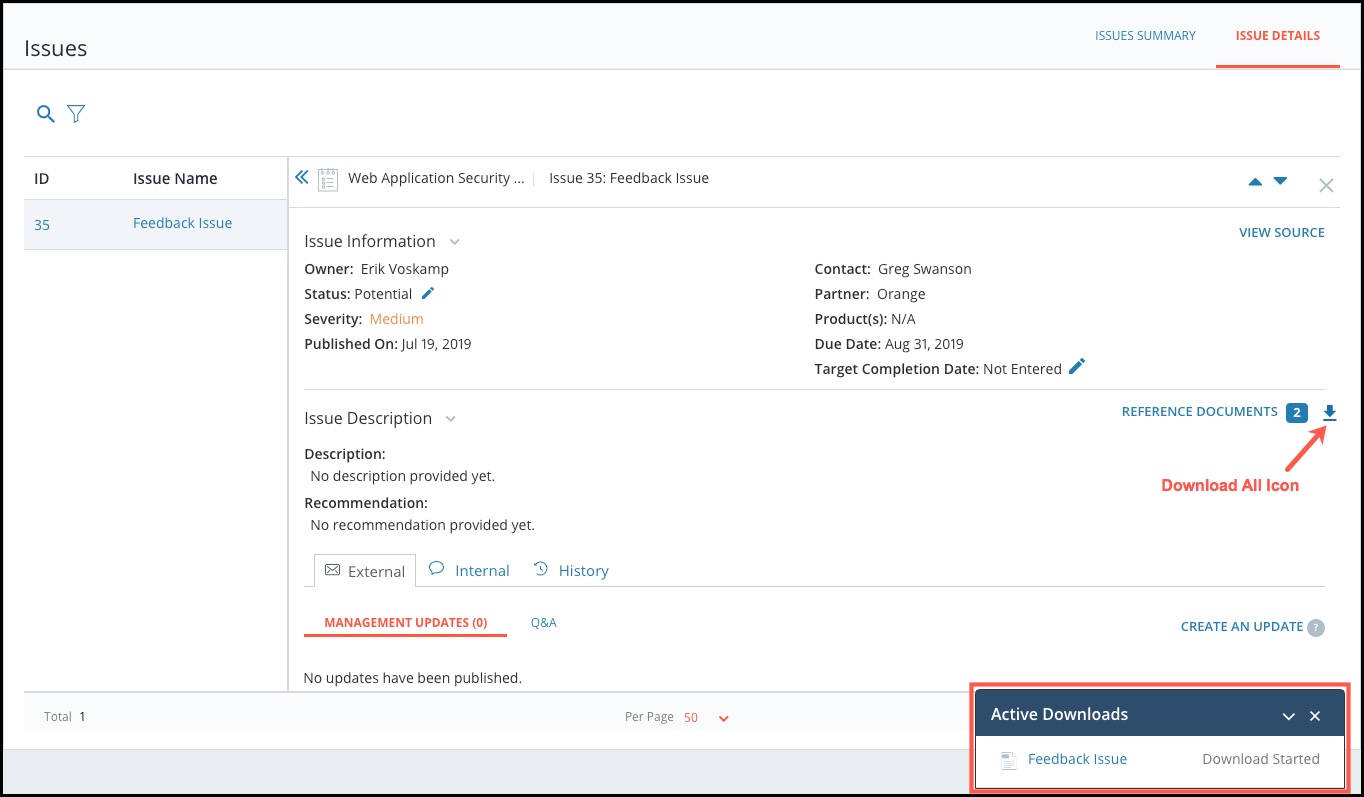Viewport: 1364px width, 797px height.
Task: Select the External tab
Action: pyautogui.click(x=365, y=571)
